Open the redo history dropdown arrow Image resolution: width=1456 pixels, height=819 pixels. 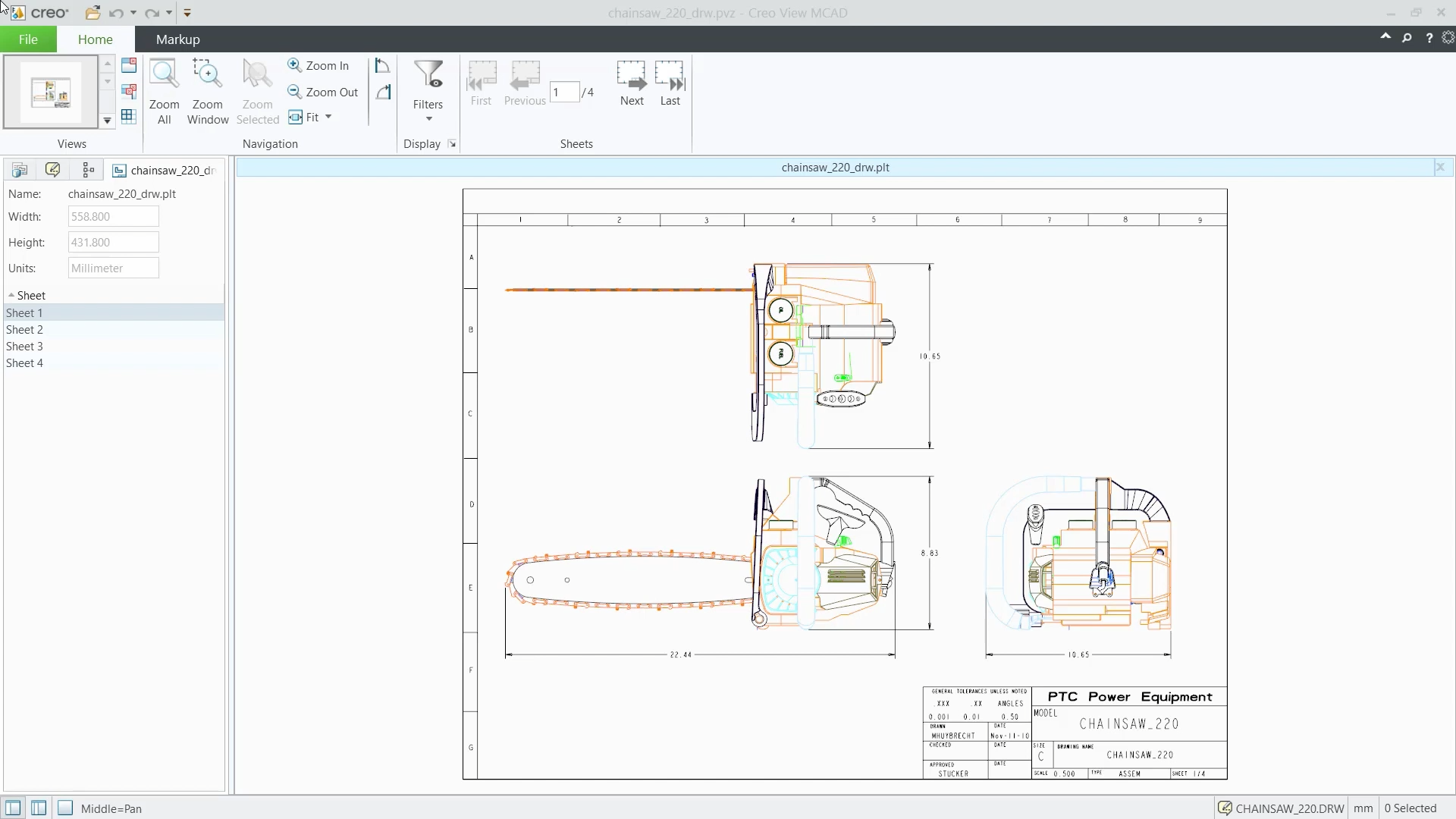(169, 13)
